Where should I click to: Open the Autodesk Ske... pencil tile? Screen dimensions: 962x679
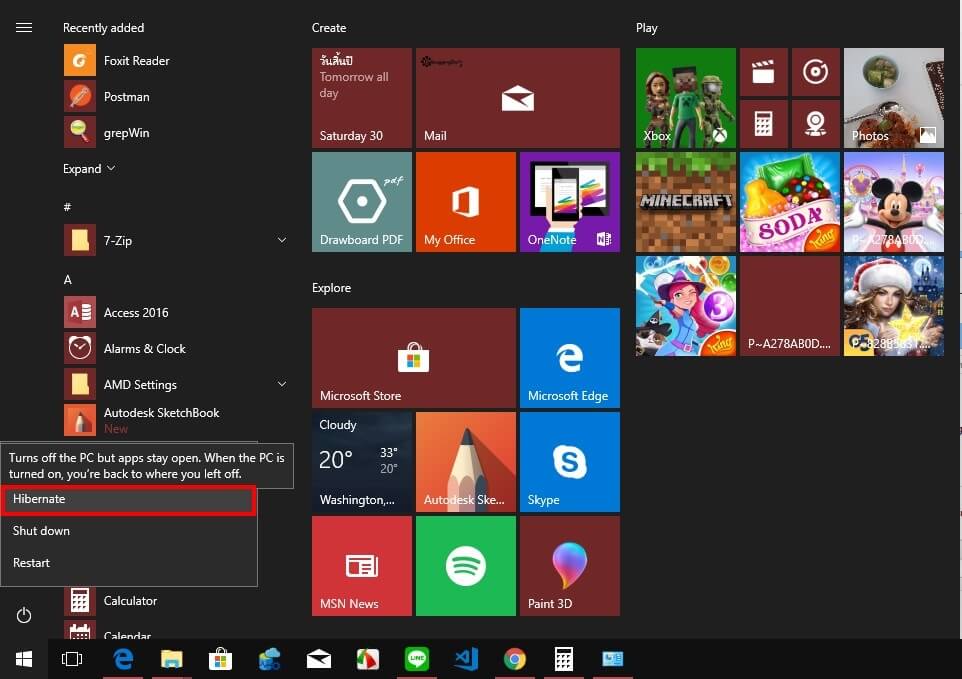pyautogui.click(x=466, y=462)
